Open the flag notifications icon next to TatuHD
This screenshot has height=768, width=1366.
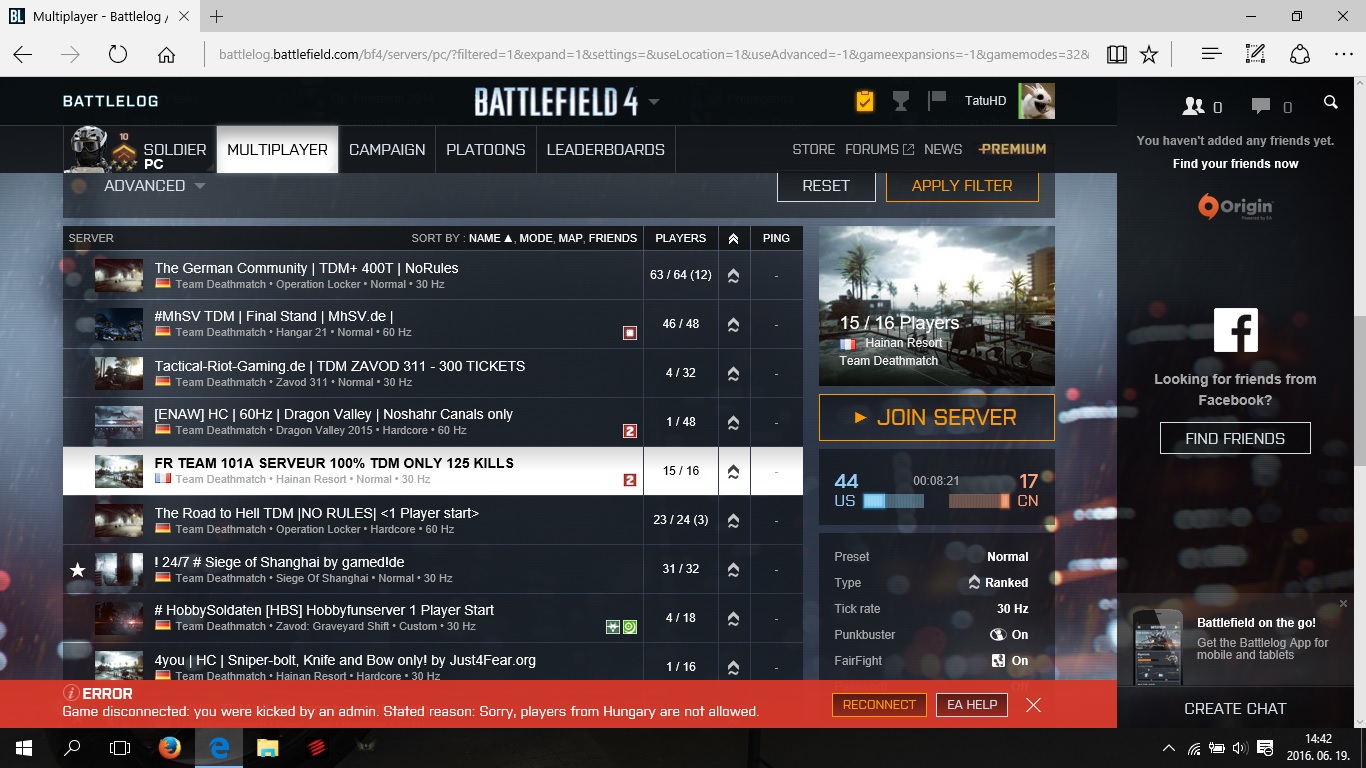937,100
